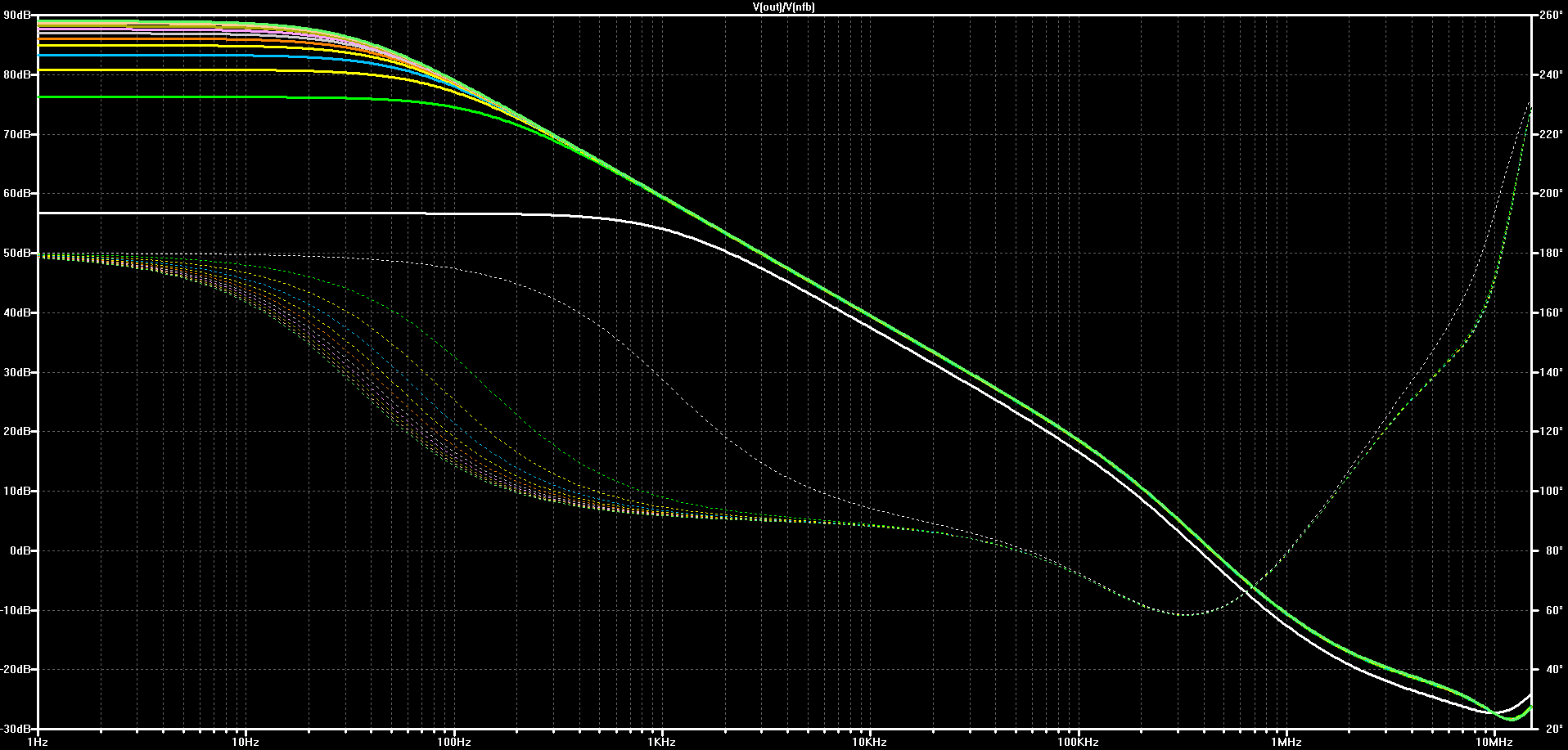Click the V(out)/V(nfb) trace label
This screenshot has width=1568, height=750.
tap(783, 7)
